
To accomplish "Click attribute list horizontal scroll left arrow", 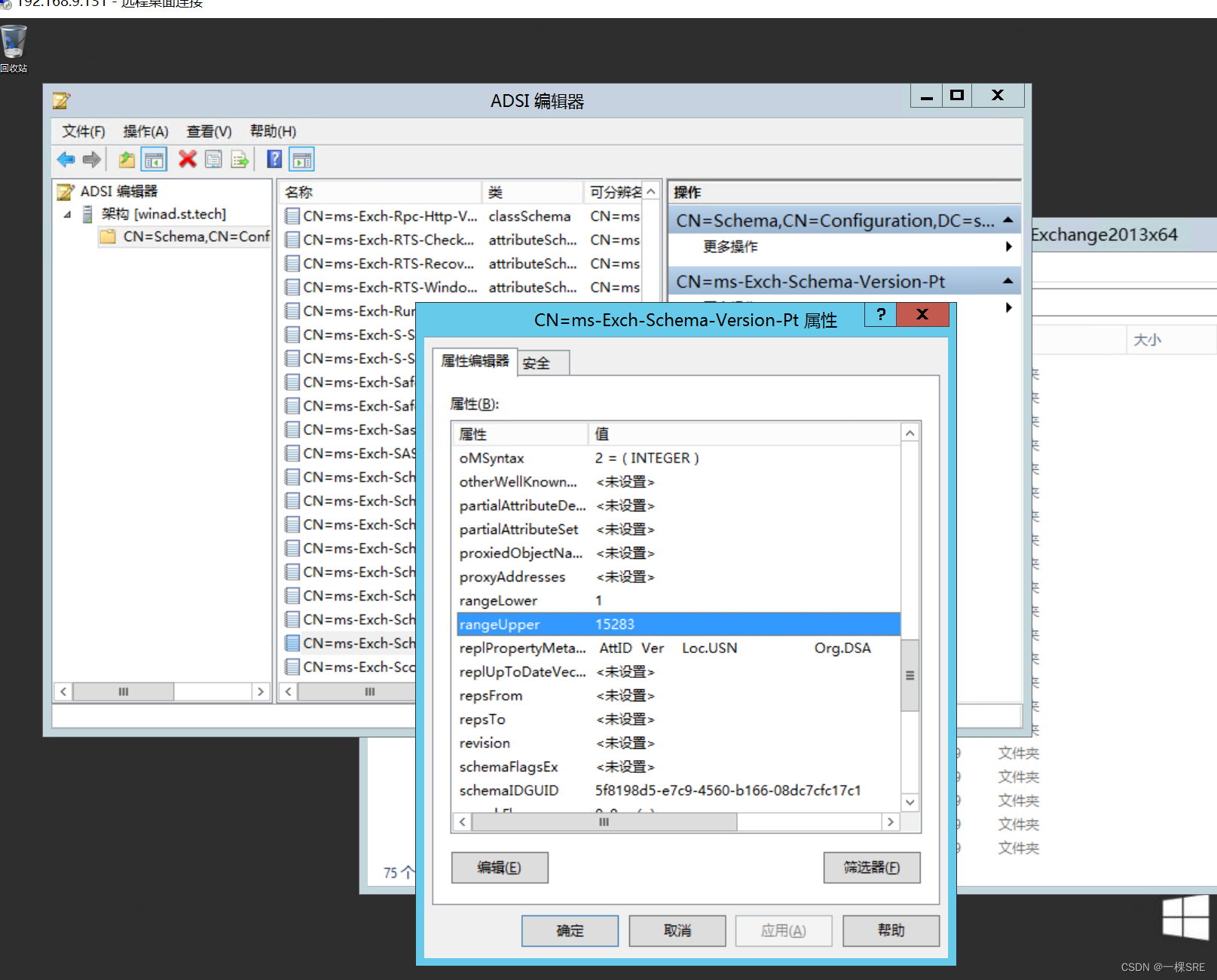I will pos(462,822).
